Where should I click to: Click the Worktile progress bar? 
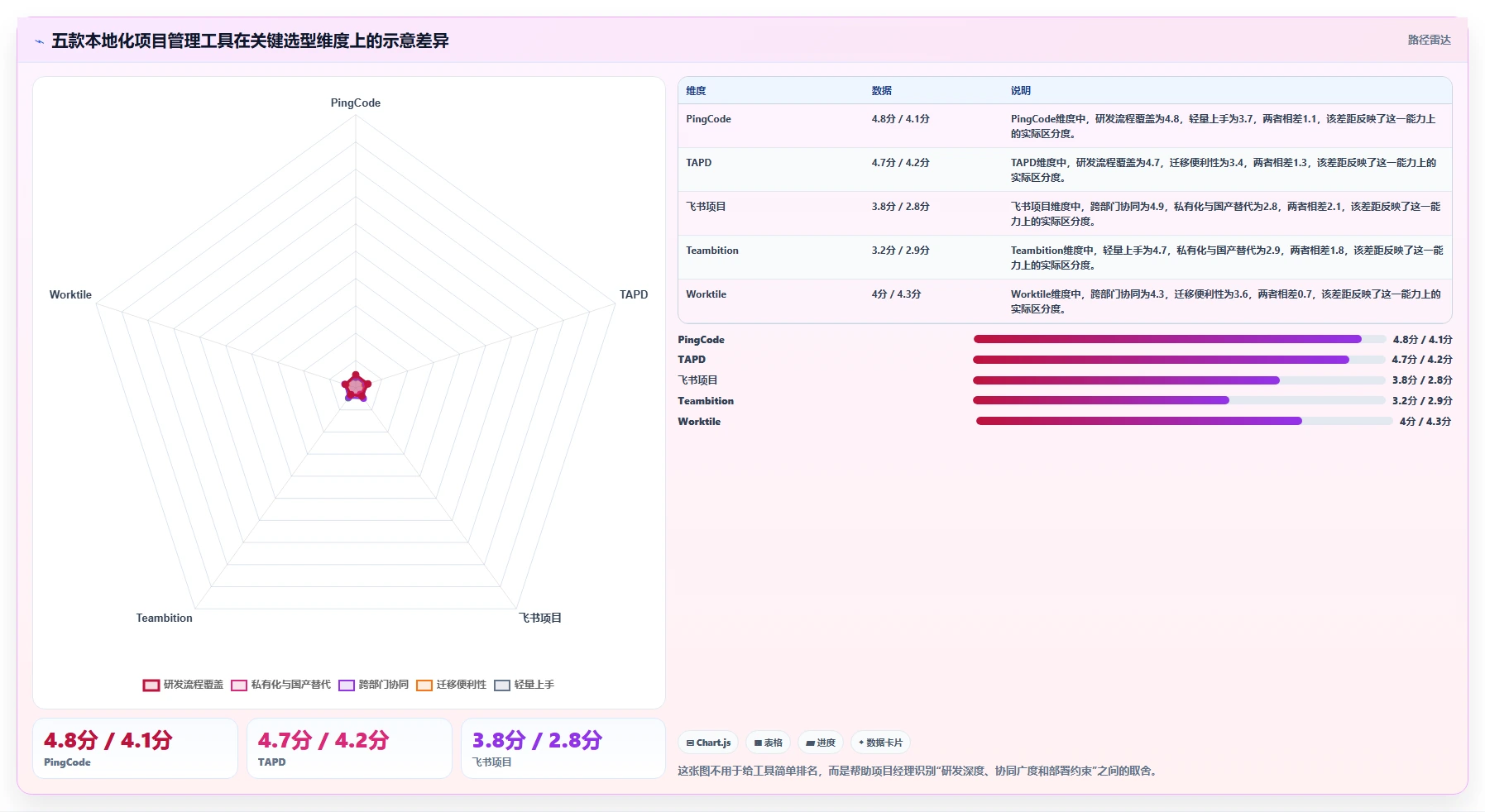(1184, 421)
